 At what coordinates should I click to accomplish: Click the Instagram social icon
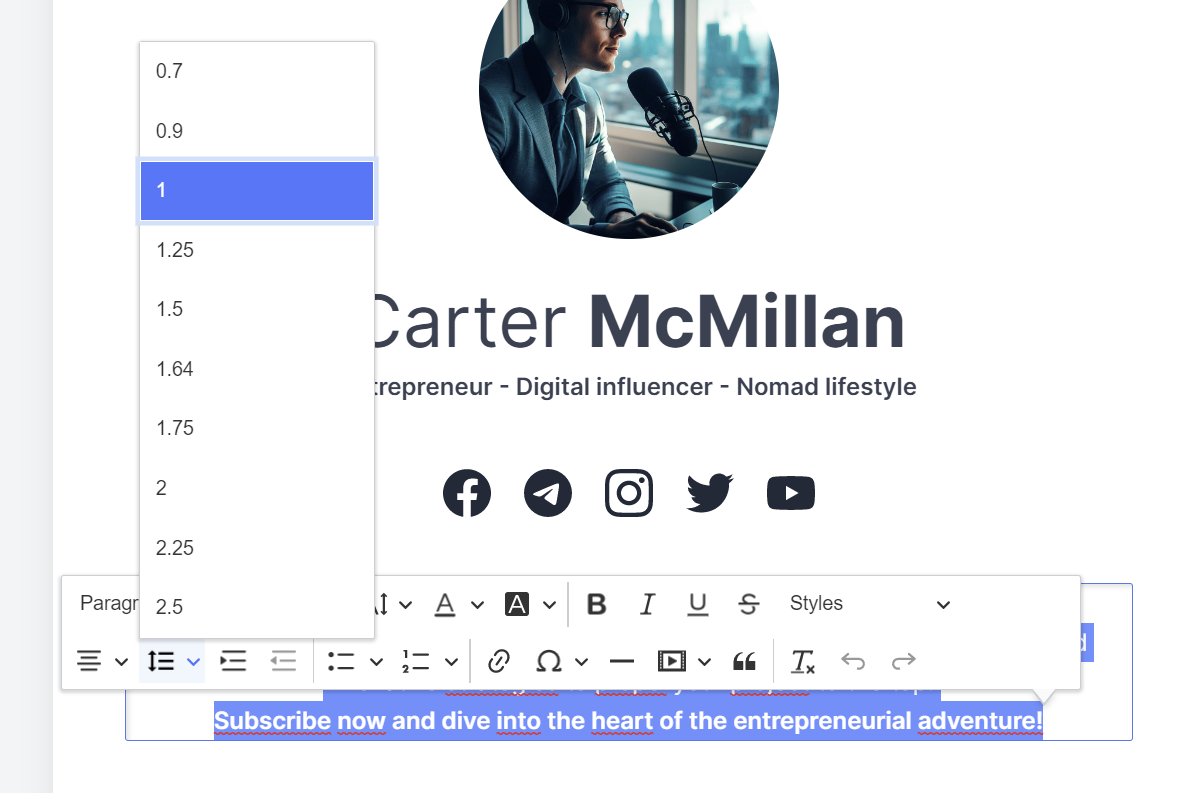629,493
